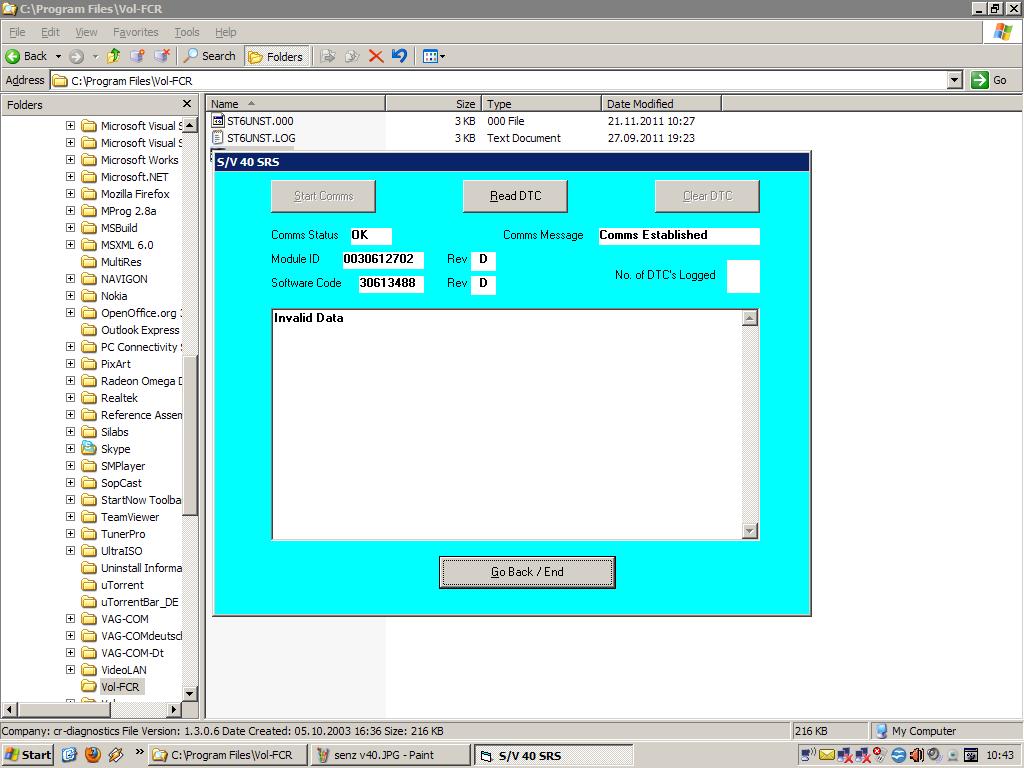Open the Favorites menu
The height and width of the screenshot is (768, 1024).
point(135,32)
